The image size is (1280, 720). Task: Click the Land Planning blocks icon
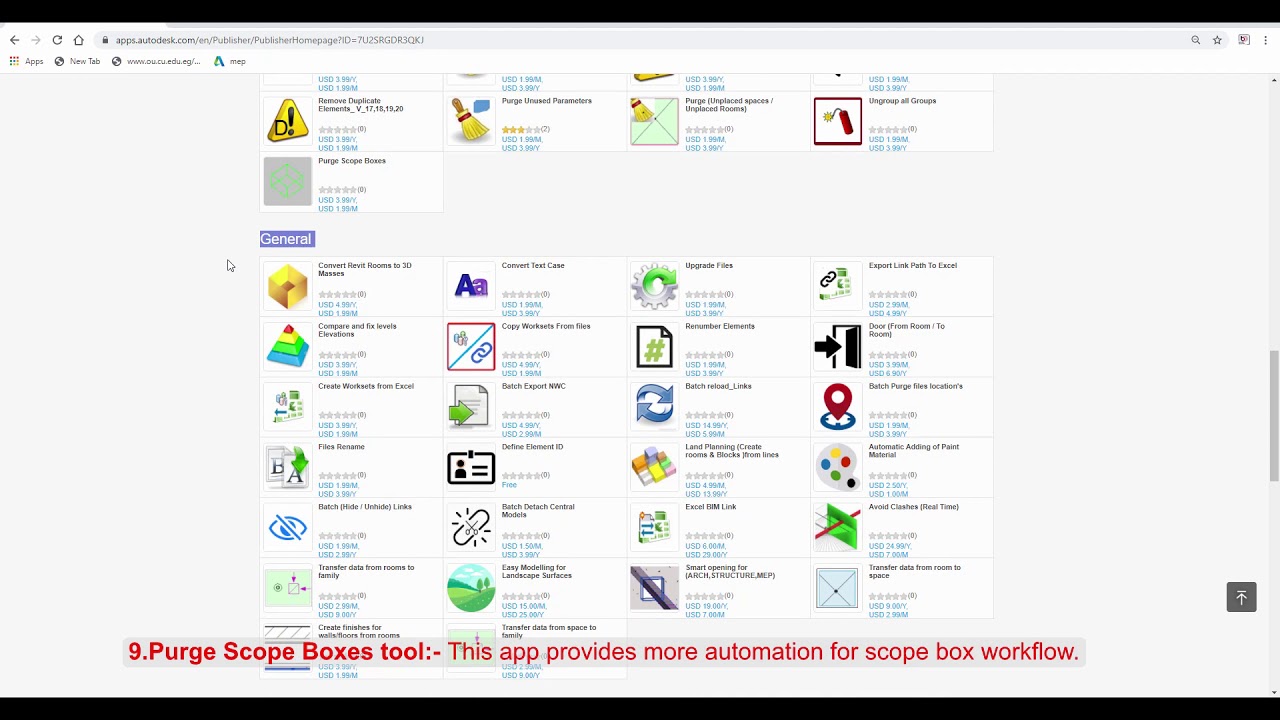(654, 467)
